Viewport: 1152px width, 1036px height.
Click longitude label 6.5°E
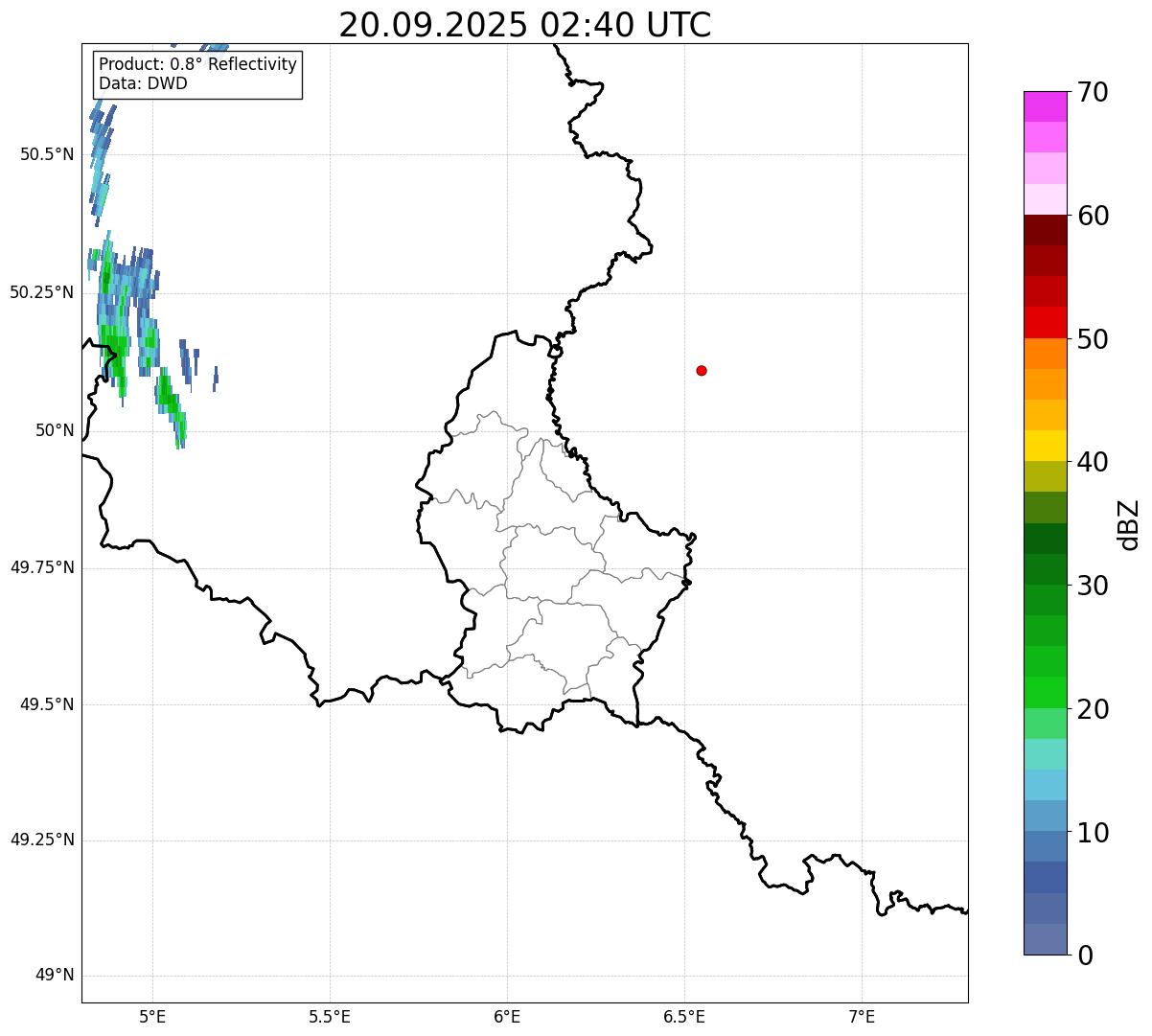point(684,1017)
